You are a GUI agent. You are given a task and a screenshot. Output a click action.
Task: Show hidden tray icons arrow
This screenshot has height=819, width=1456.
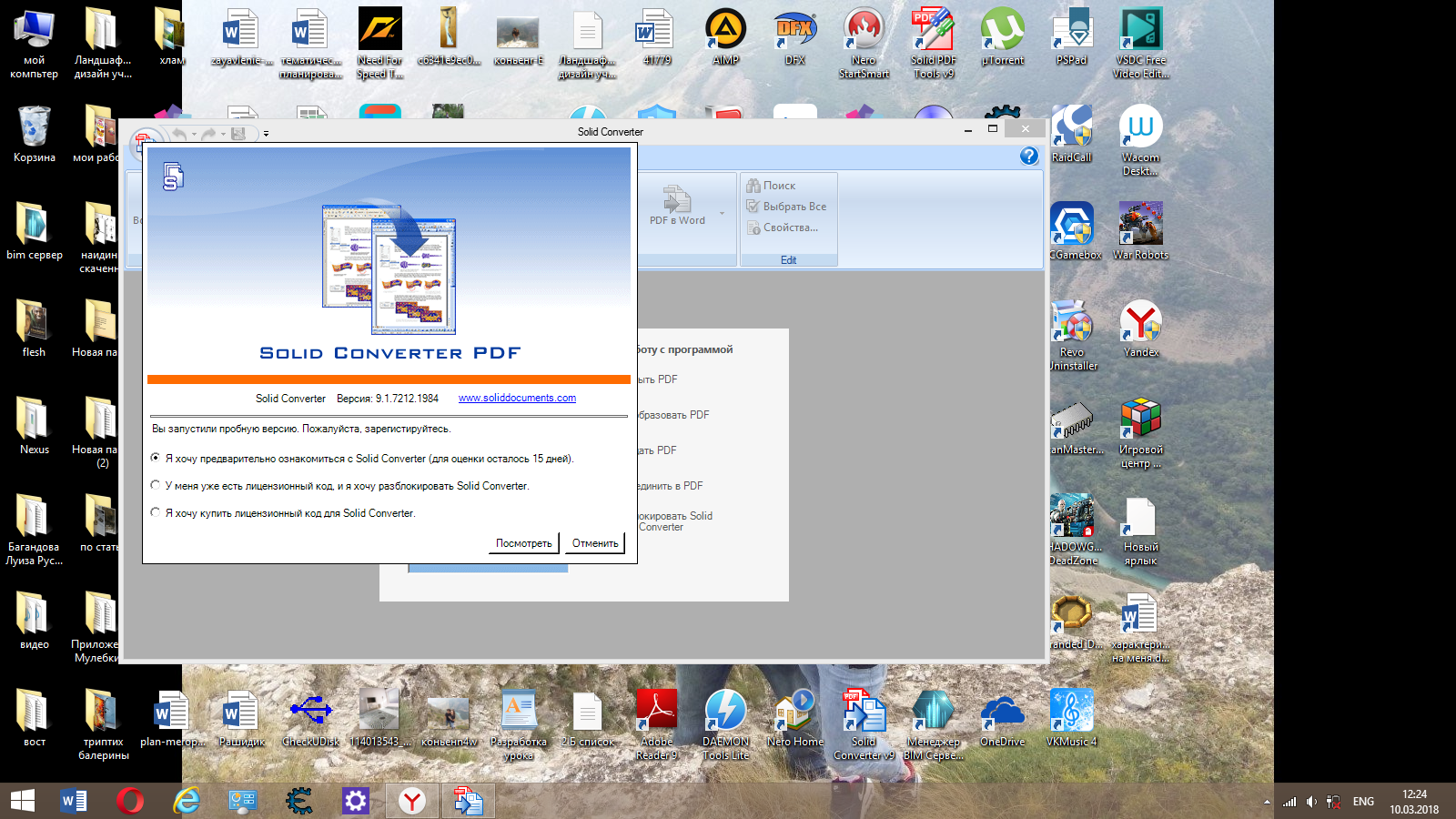click(x=1267, y=802)
